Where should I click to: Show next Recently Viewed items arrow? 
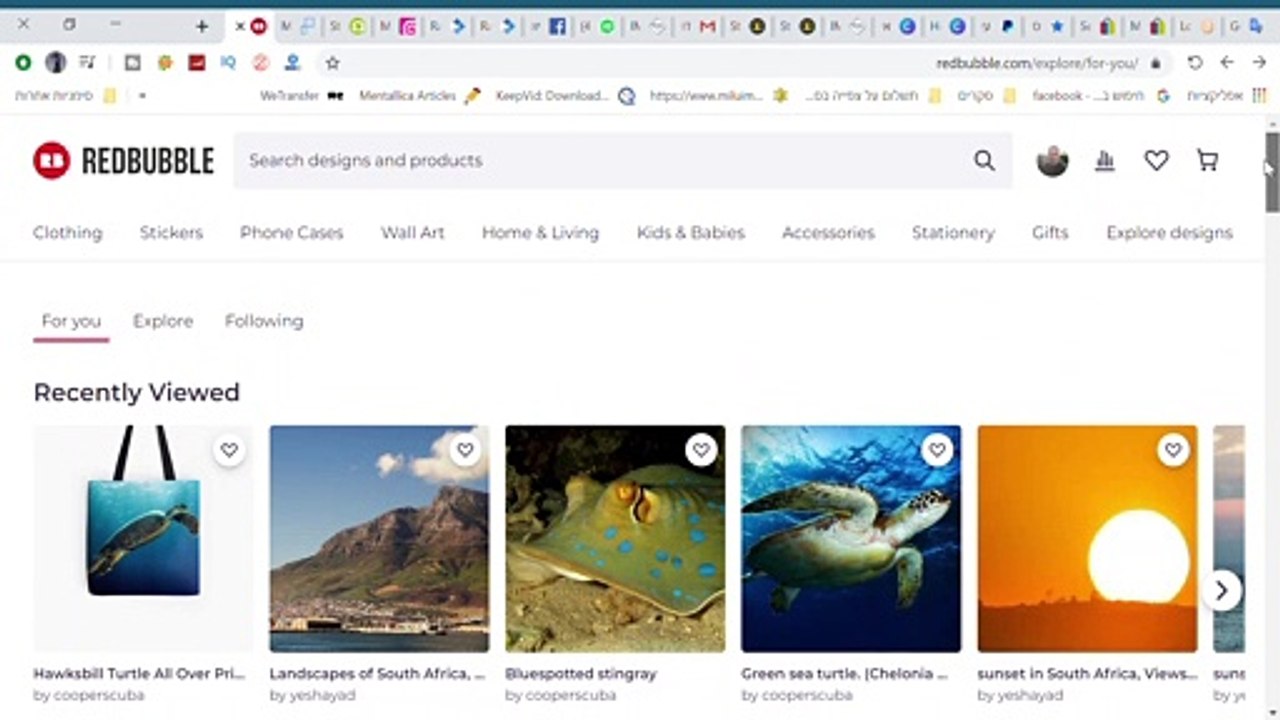(1221, 591)
